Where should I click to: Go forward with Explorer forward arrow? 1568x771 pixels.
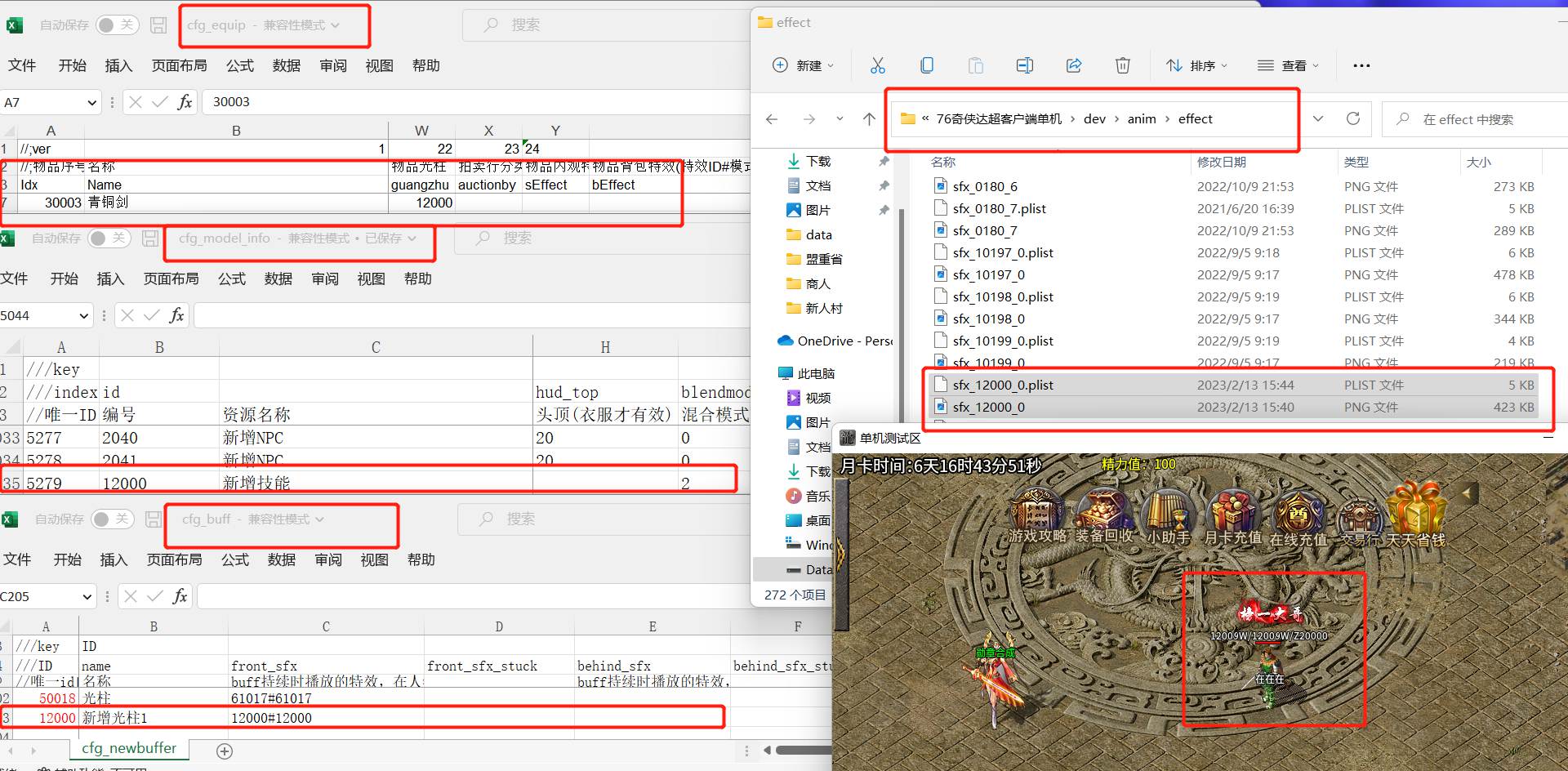(809, 119)
